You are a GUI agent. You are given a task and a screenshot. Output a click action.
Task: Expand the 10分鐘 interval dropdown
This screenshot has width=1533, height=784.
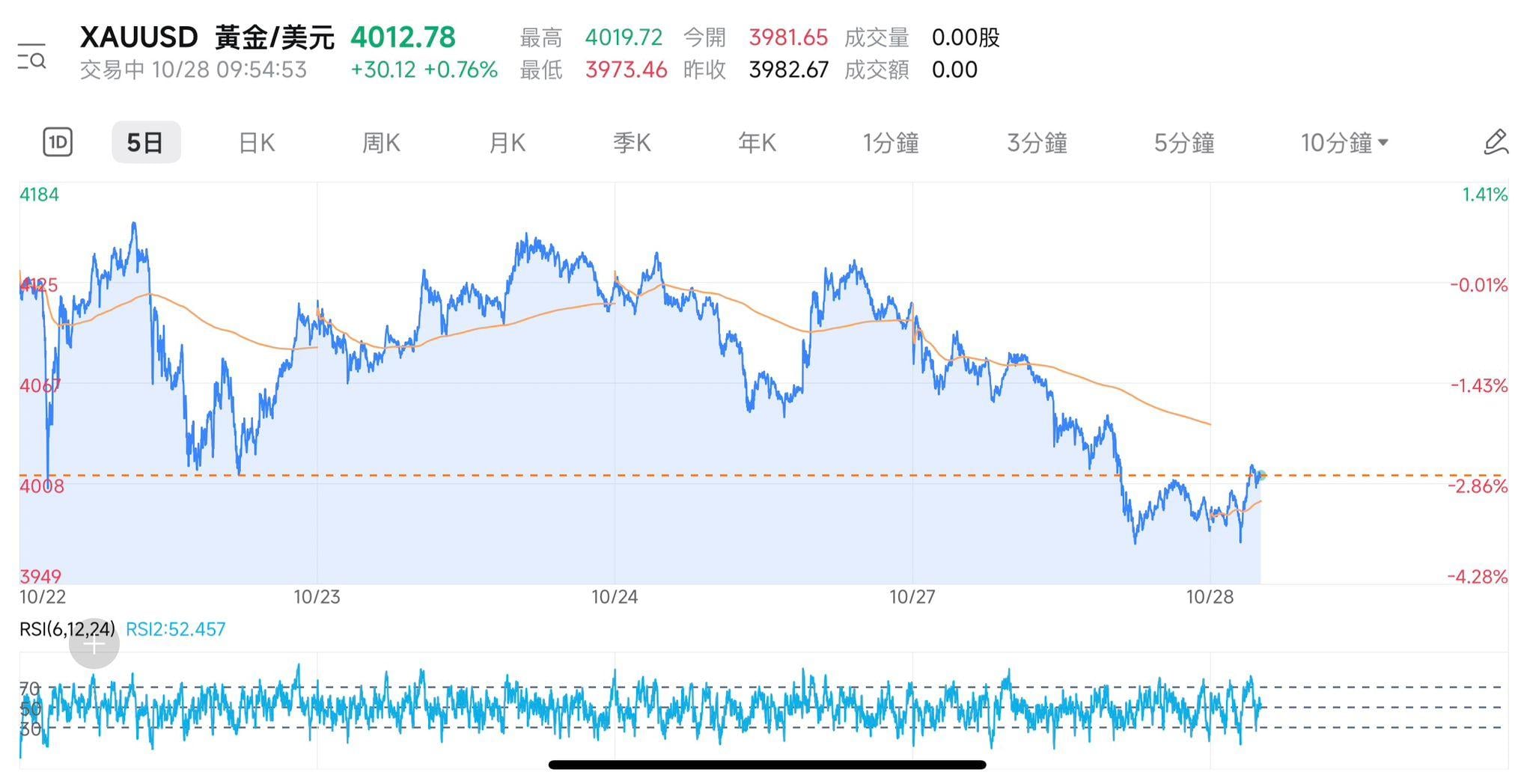(x=1344, y=142)
